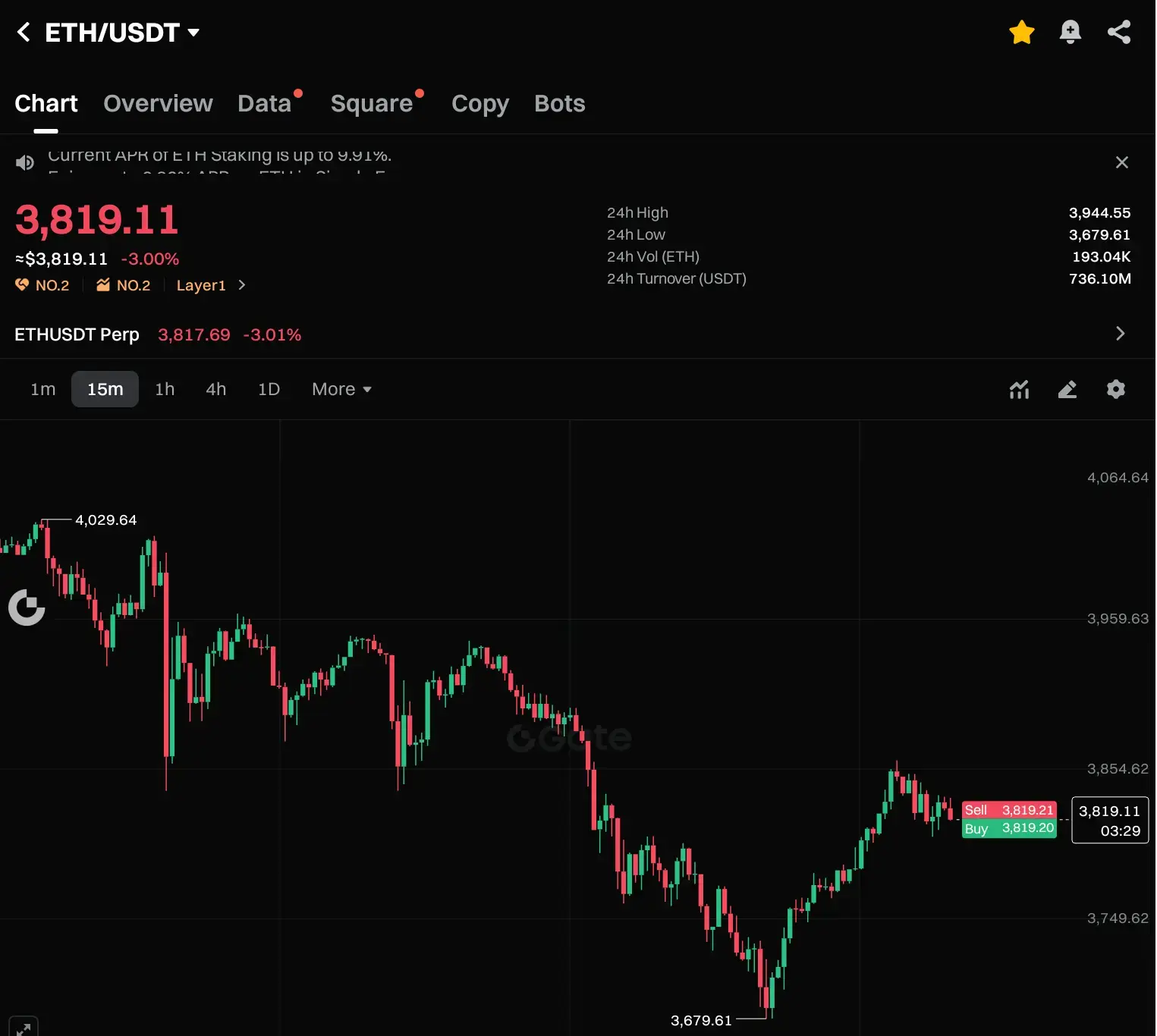Click the 24h Low value 3,679.61
Screen dimensions: 1157x1036
coord(1099,235)
